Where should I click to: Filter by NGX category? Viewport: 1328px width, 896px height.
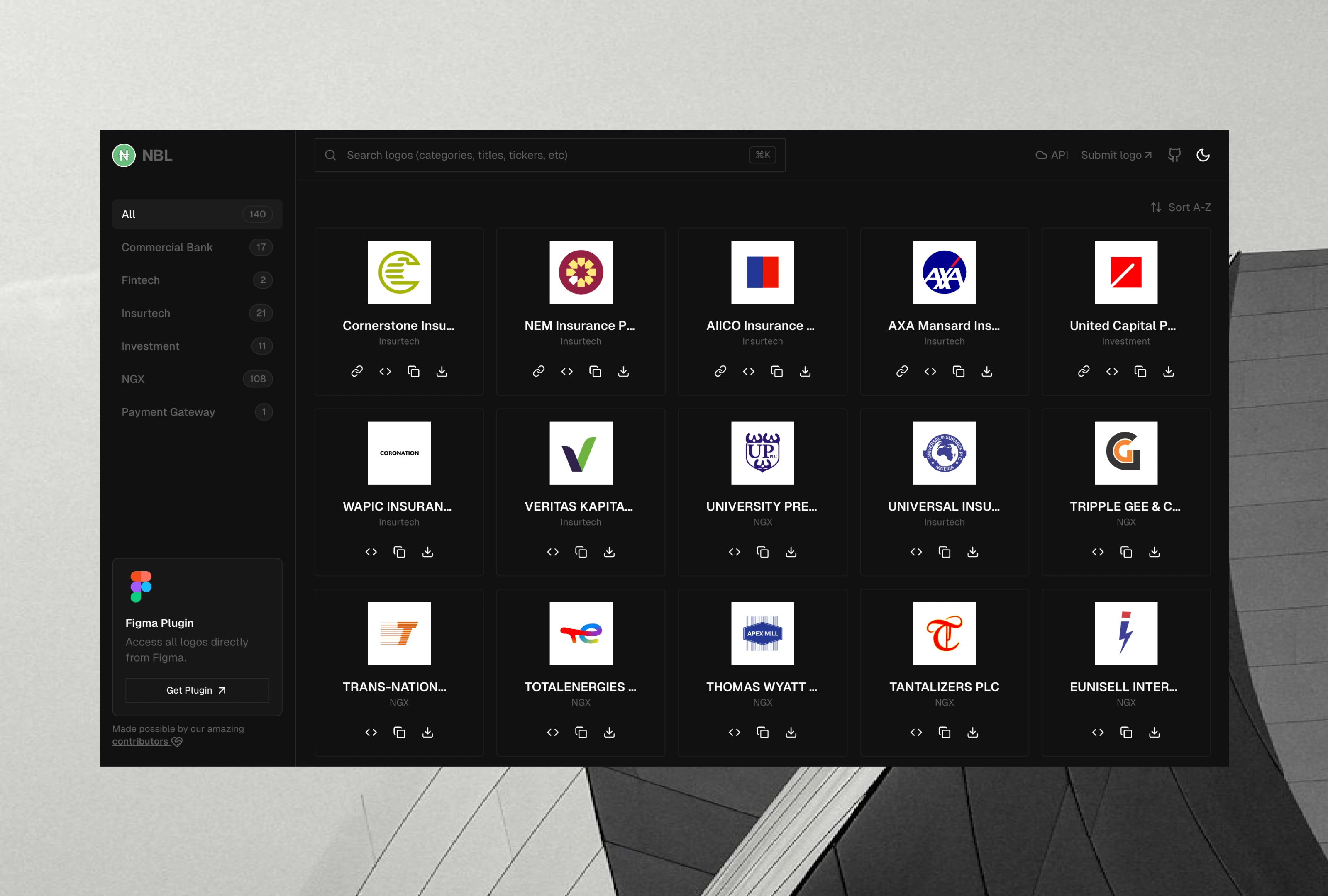(197, 379)
